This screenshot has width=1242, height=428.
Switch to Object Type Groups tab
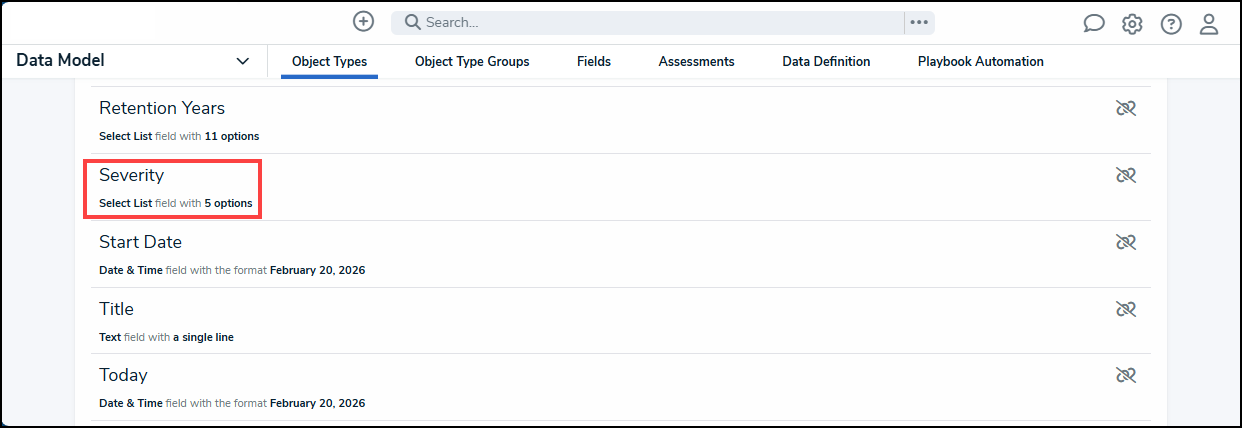[472, 62]
